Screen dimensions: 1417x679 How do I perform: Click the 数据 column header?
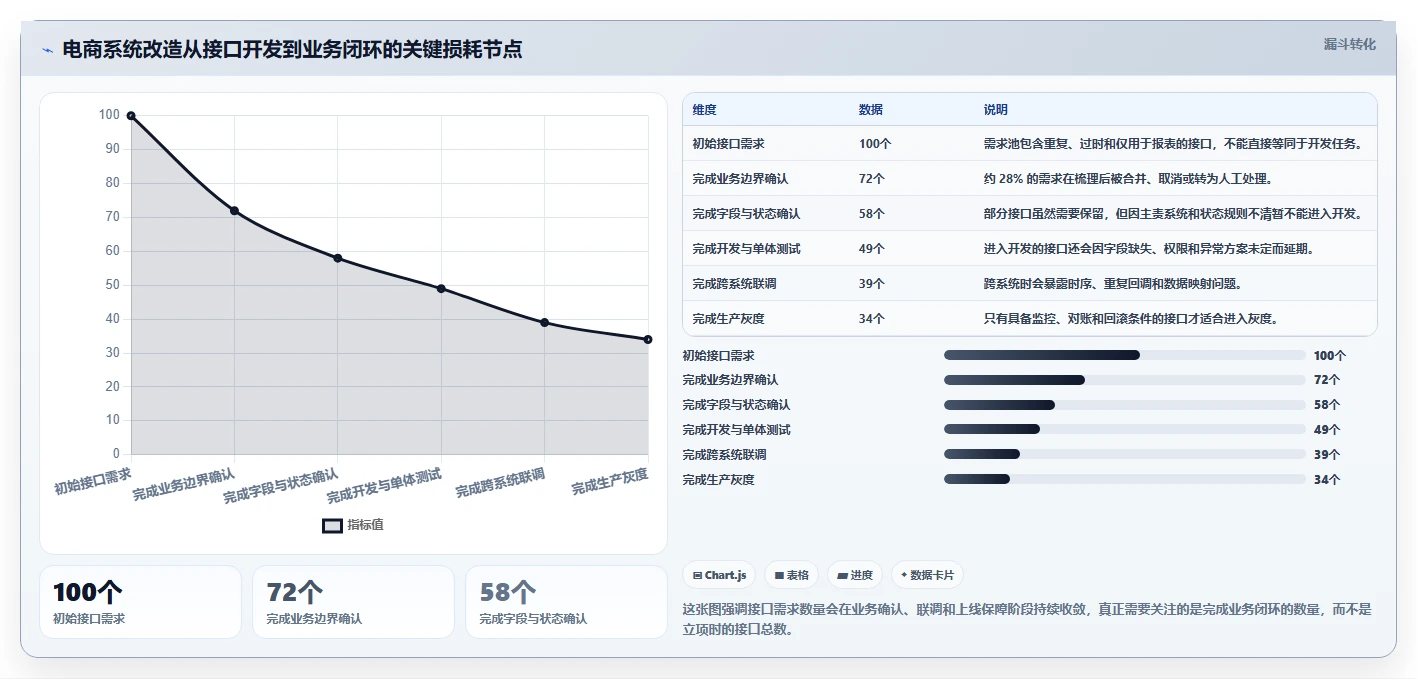coord(870,110)
